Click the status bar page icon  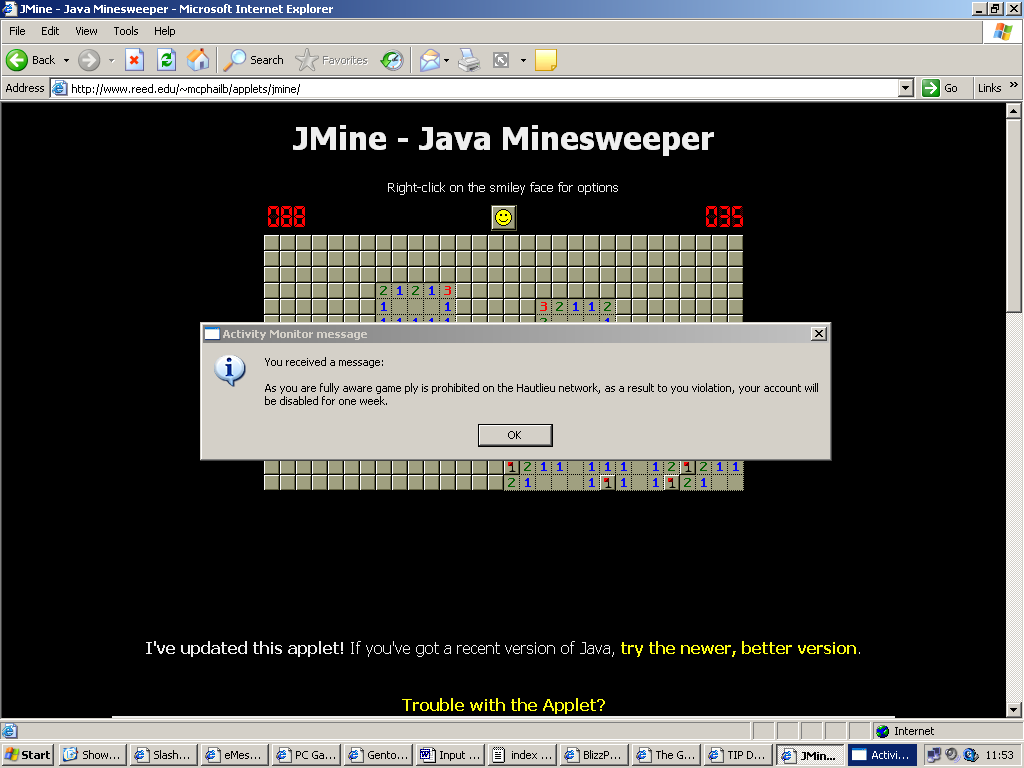point(10,731)
